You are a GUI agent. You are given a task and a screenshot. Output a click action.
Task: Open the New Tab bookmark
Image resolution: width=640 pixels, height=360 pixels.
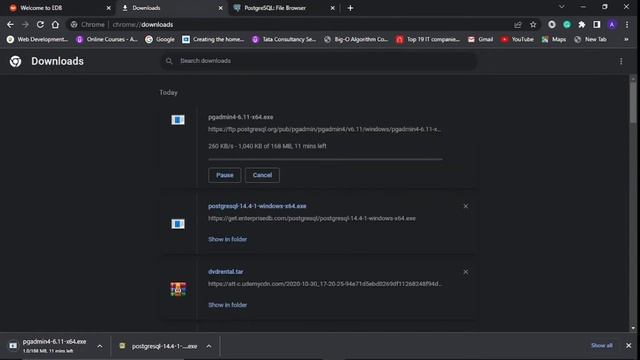point(590,39)
